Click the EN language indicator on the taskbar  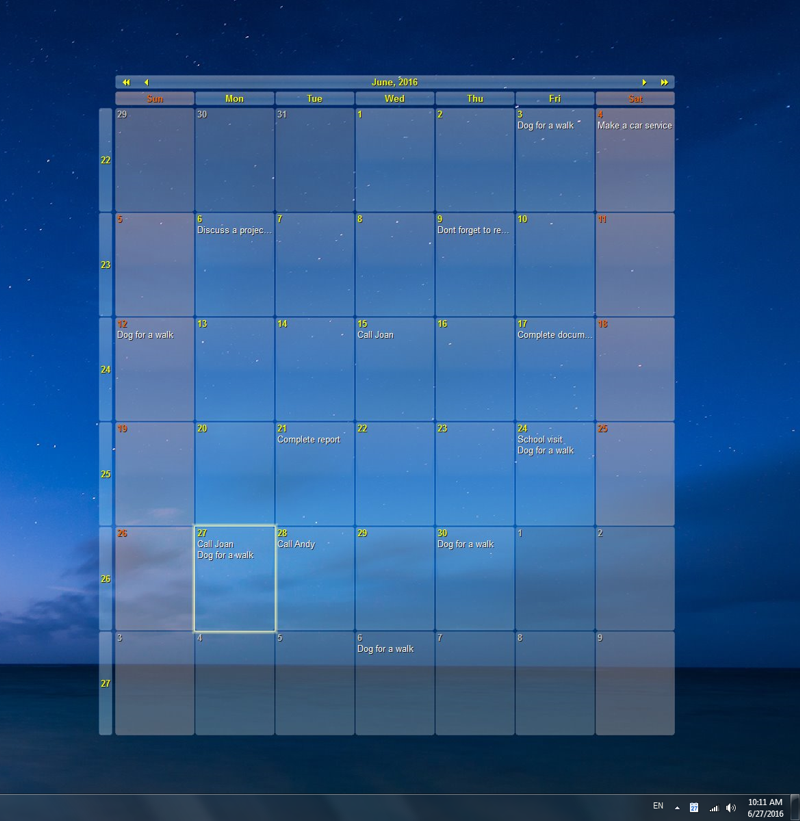[x=658, y=807]
